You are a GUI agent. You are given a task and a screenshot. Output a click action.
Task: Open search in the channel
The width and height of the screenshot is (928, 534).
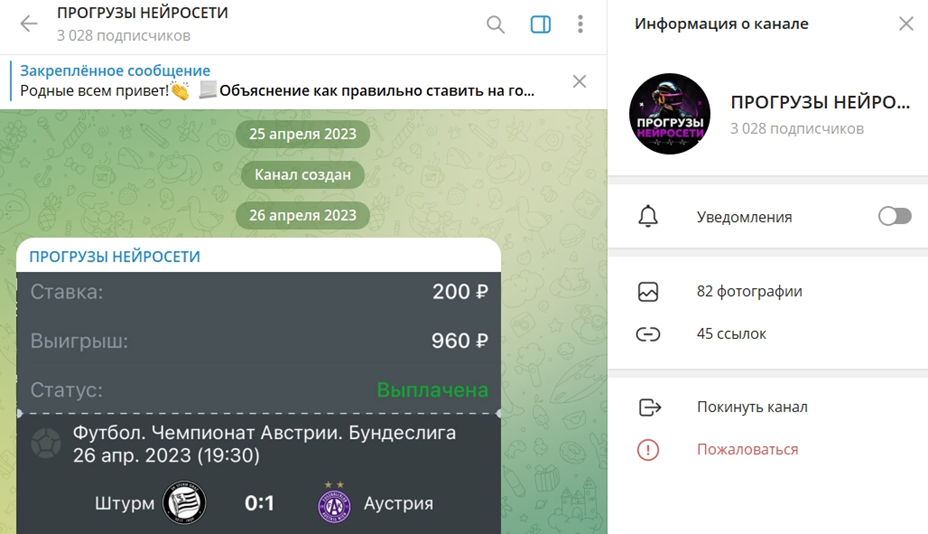point(495,24)
